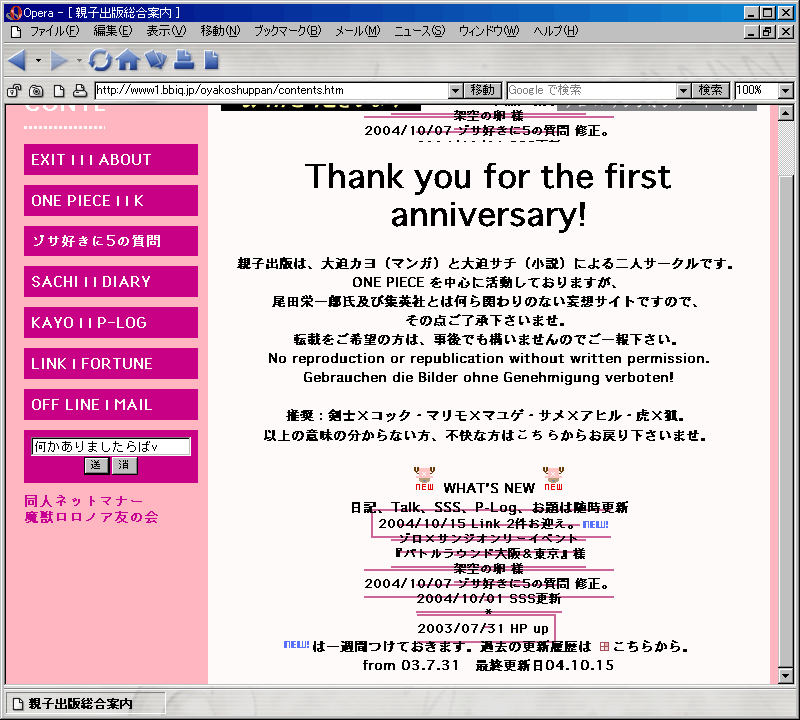The height and width of the screenshot is (720, 800).
Task: Open the ニュース(S) menu
Action: tap(419, 31)
